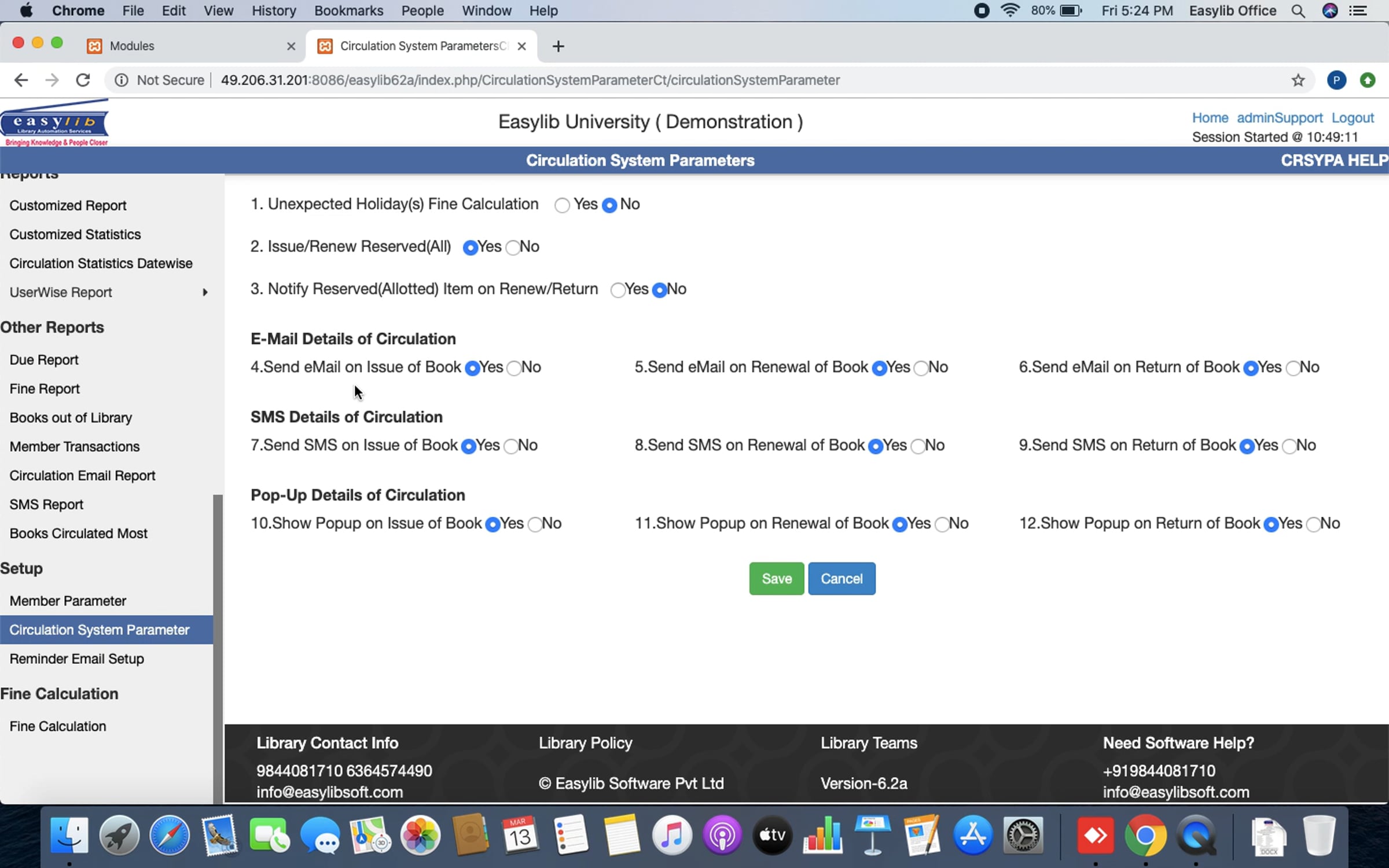The height and width of the screenshot is (868, 1389).
Task: Open the CRSYPA HELP link
Action: (1334, 160)
